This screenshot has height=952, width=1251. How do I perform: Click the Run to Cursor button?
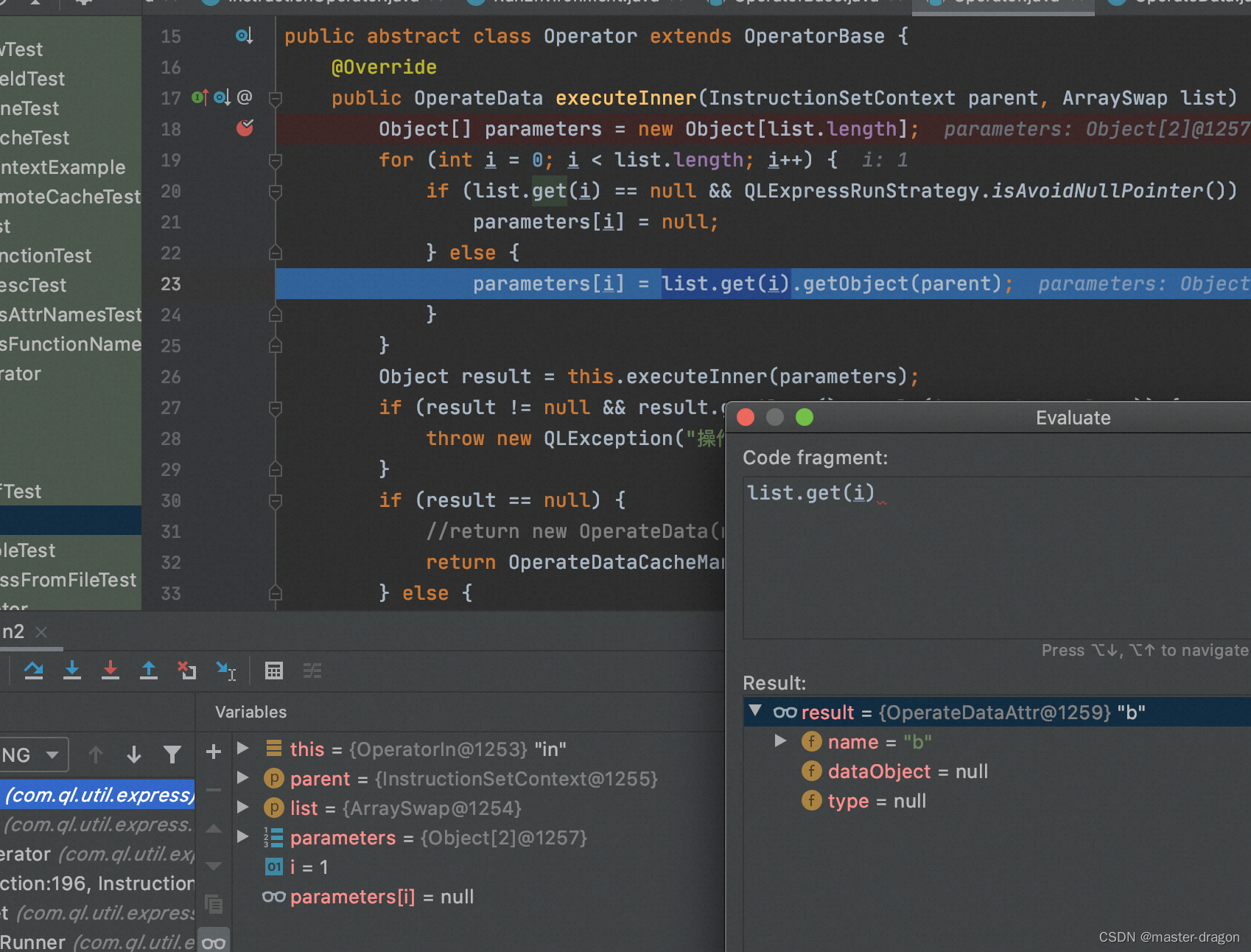coord(225,671)
